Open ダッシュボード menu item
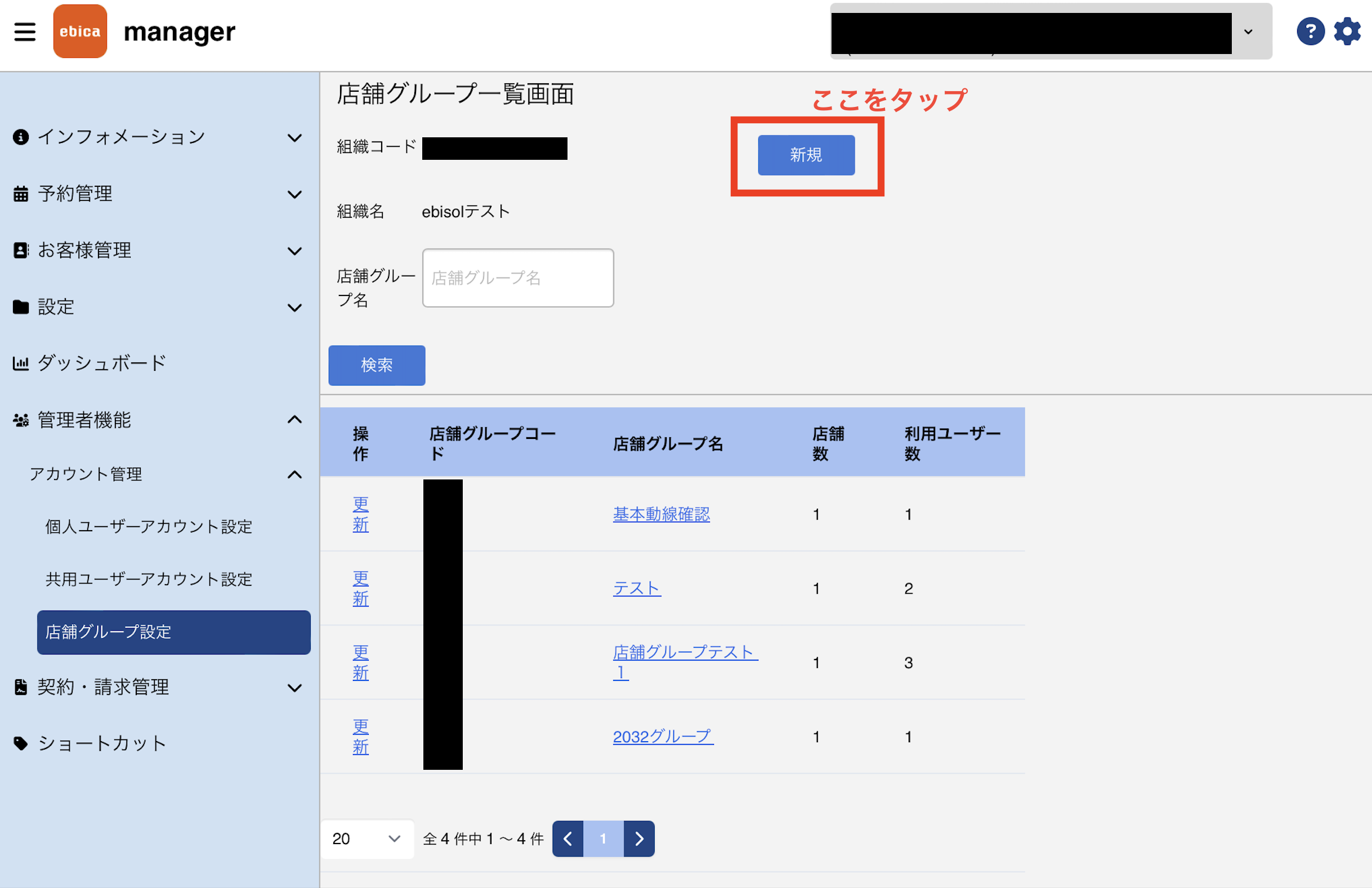 click(x=102, y=363)
